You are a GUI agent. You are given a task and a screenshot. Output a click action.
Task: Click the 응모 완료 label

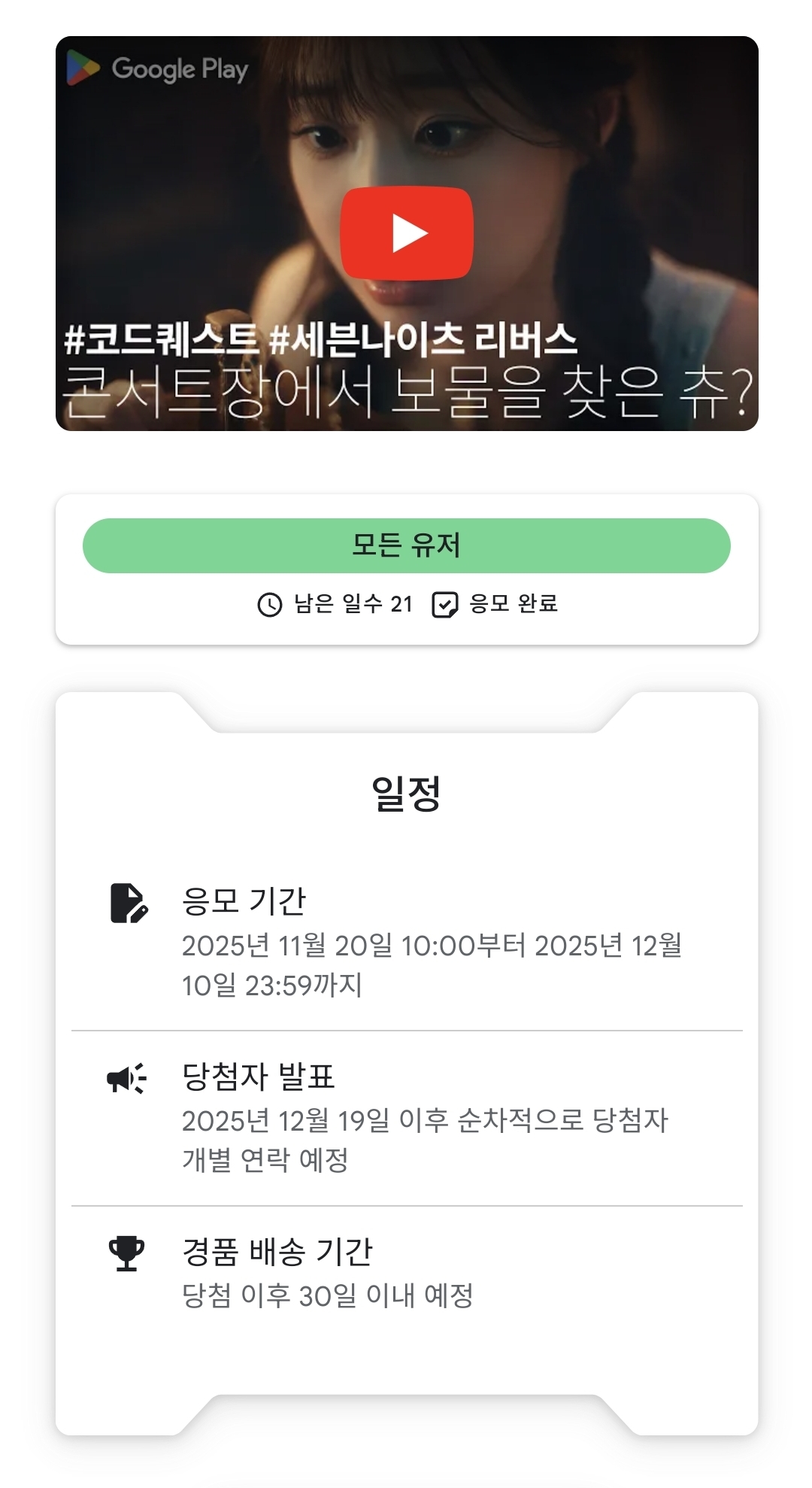[514, 603]
